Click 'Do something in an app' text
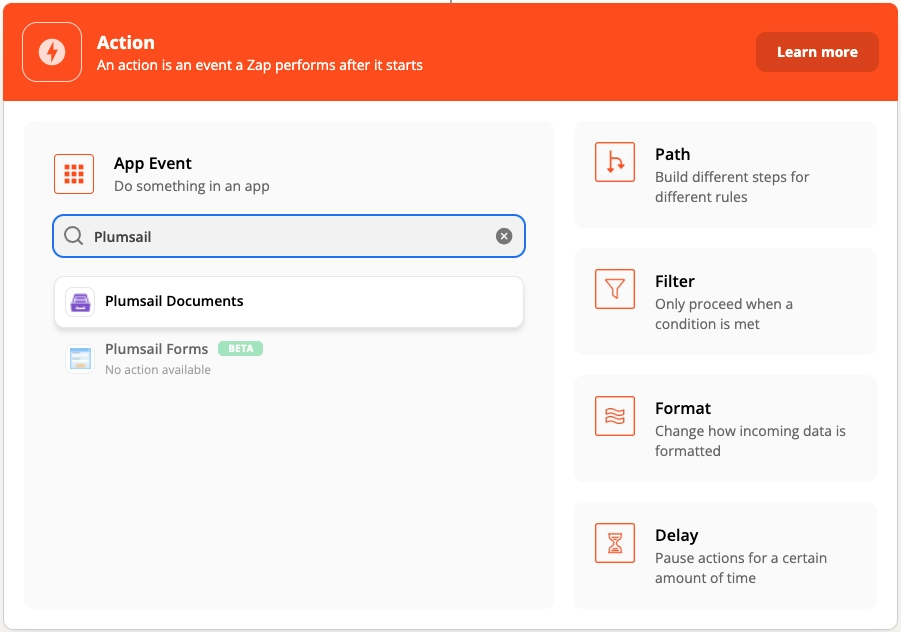 (x=191, y=186)
